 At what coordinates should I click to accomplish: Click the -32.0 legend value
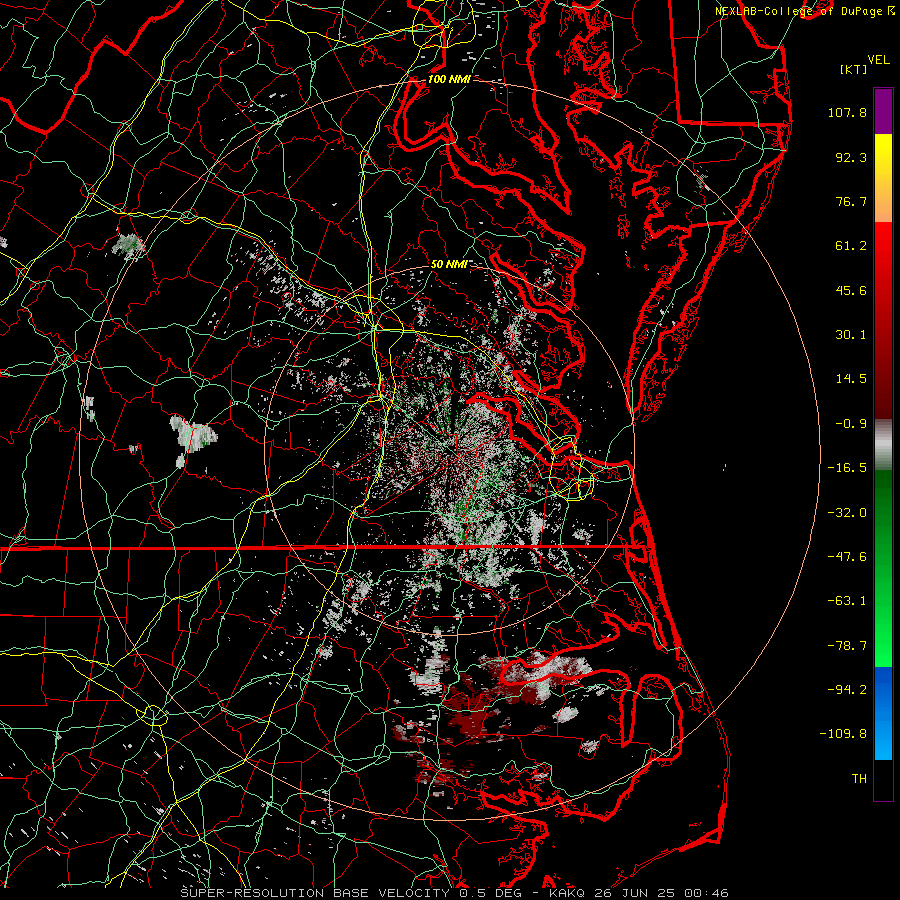(847, 513)
